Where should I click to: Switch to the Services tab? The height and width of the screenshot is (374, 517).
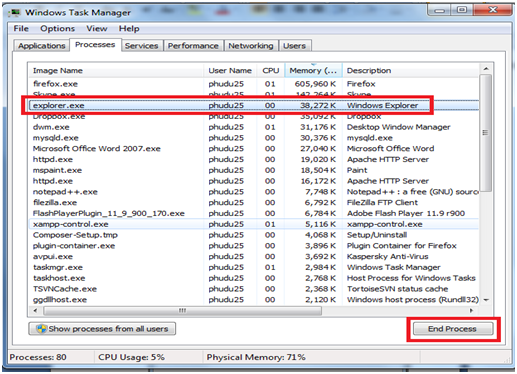tap(142, 46)
